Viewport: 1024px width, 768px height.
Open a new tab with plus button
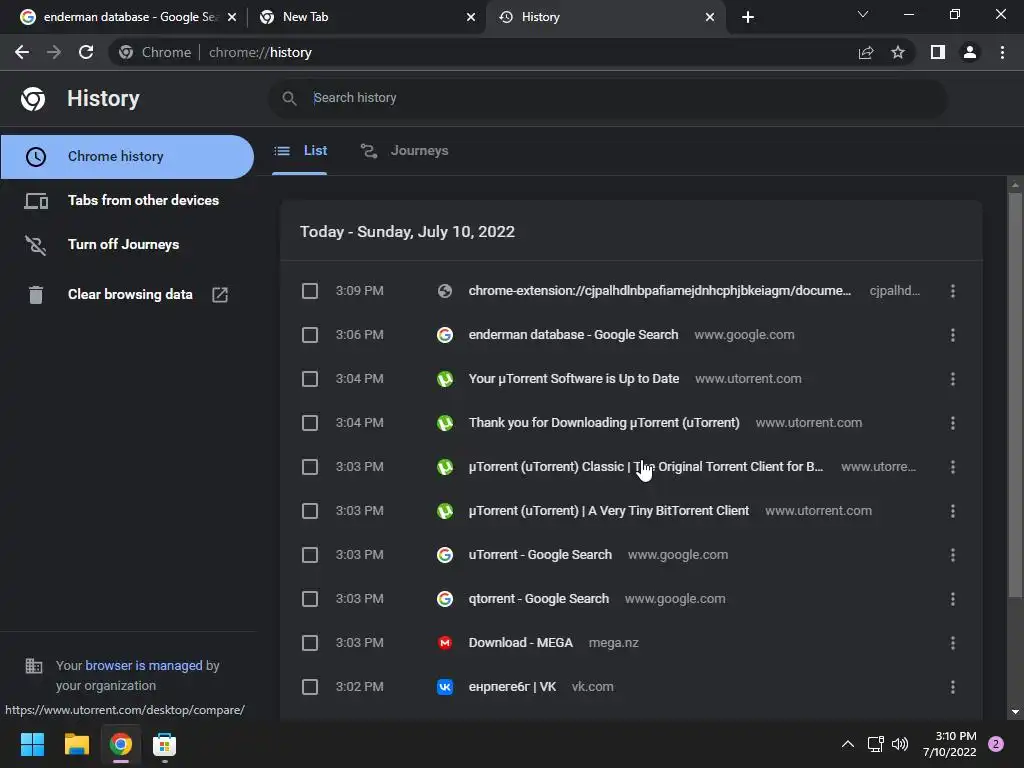[x=748, y=17]
